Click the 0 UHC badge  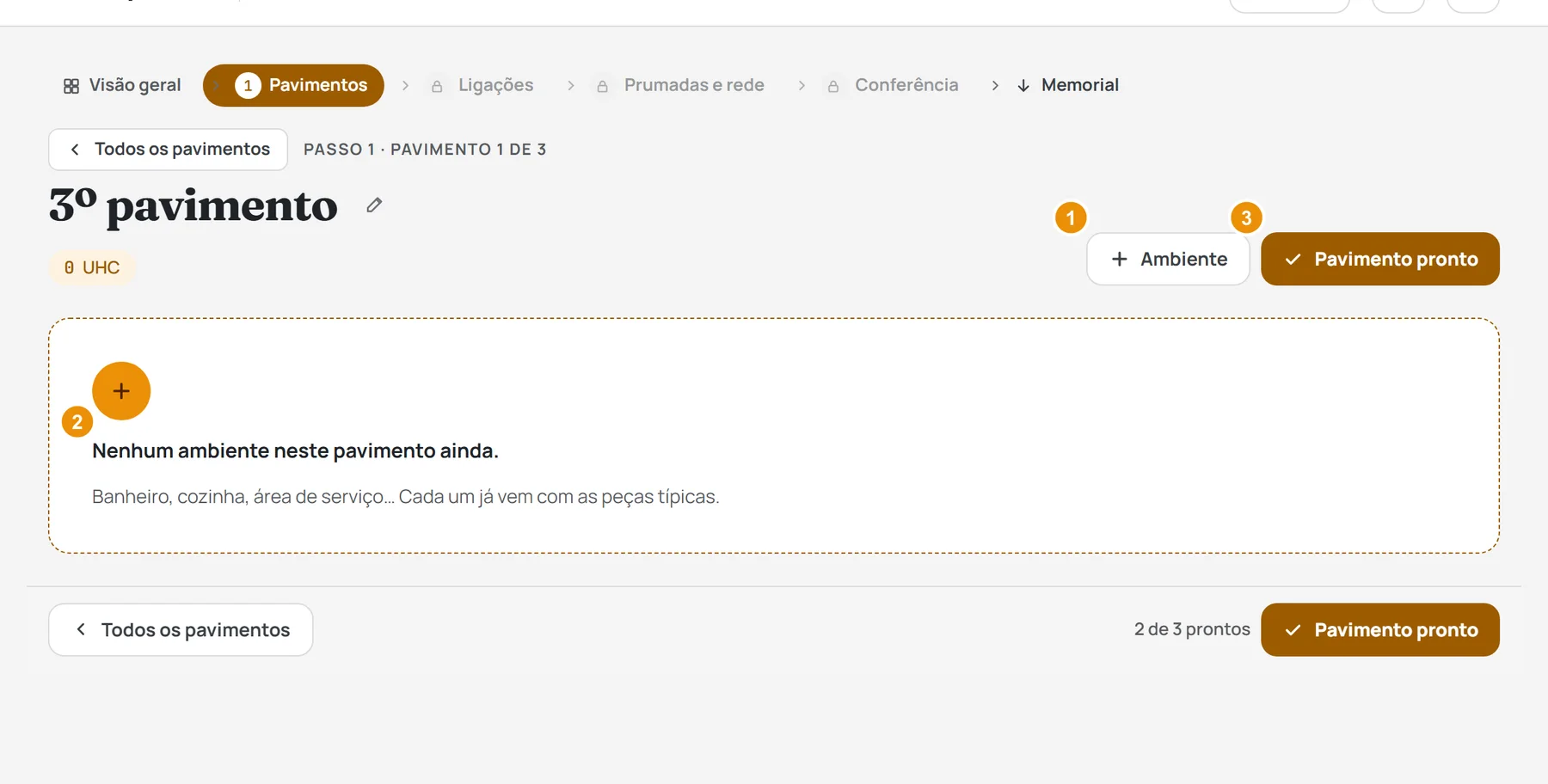[x=92, y=267]
